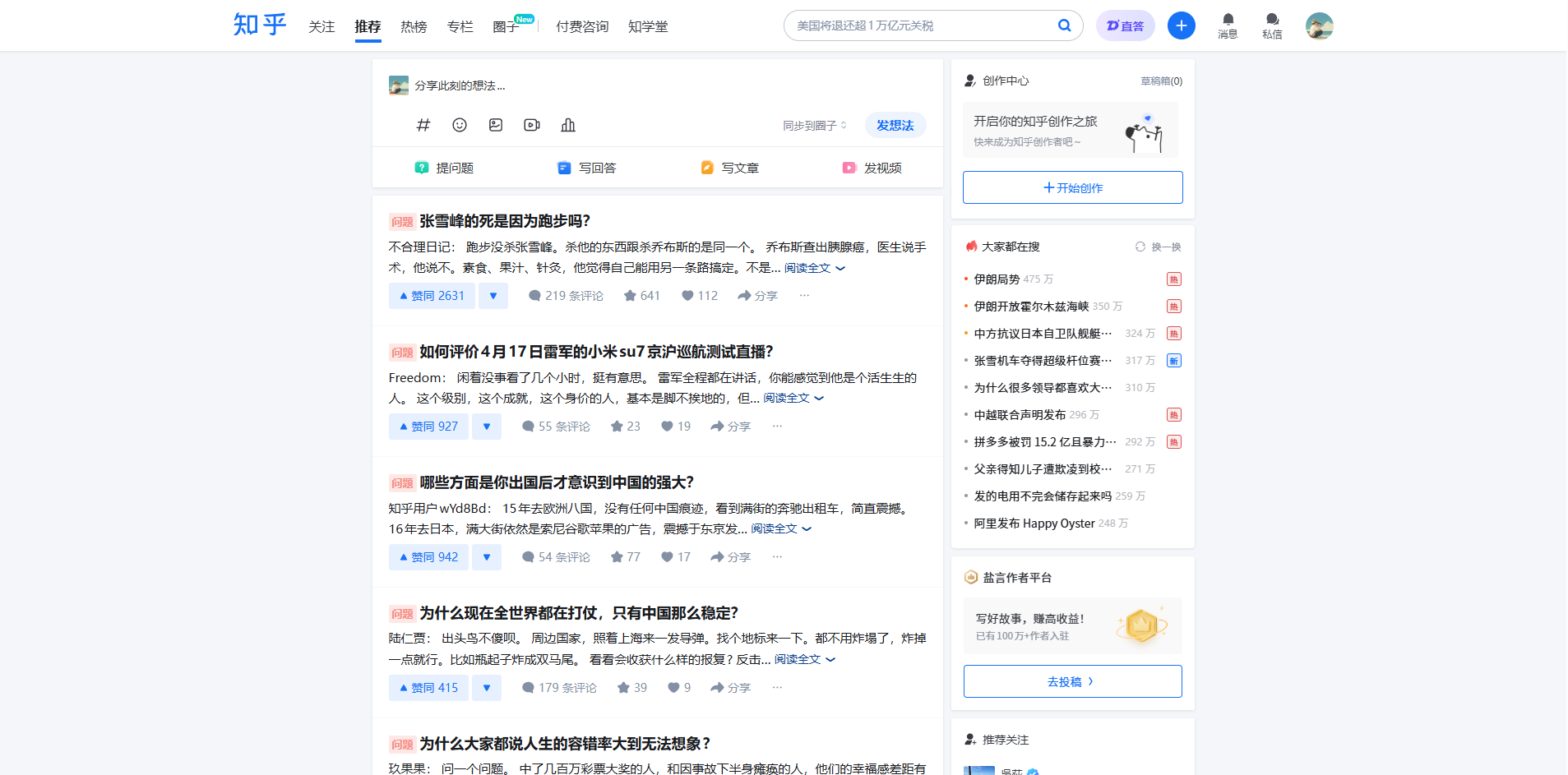Open the 圈子 section
The width and height of the screenshot is (1568, 775).
coord(506,25)
